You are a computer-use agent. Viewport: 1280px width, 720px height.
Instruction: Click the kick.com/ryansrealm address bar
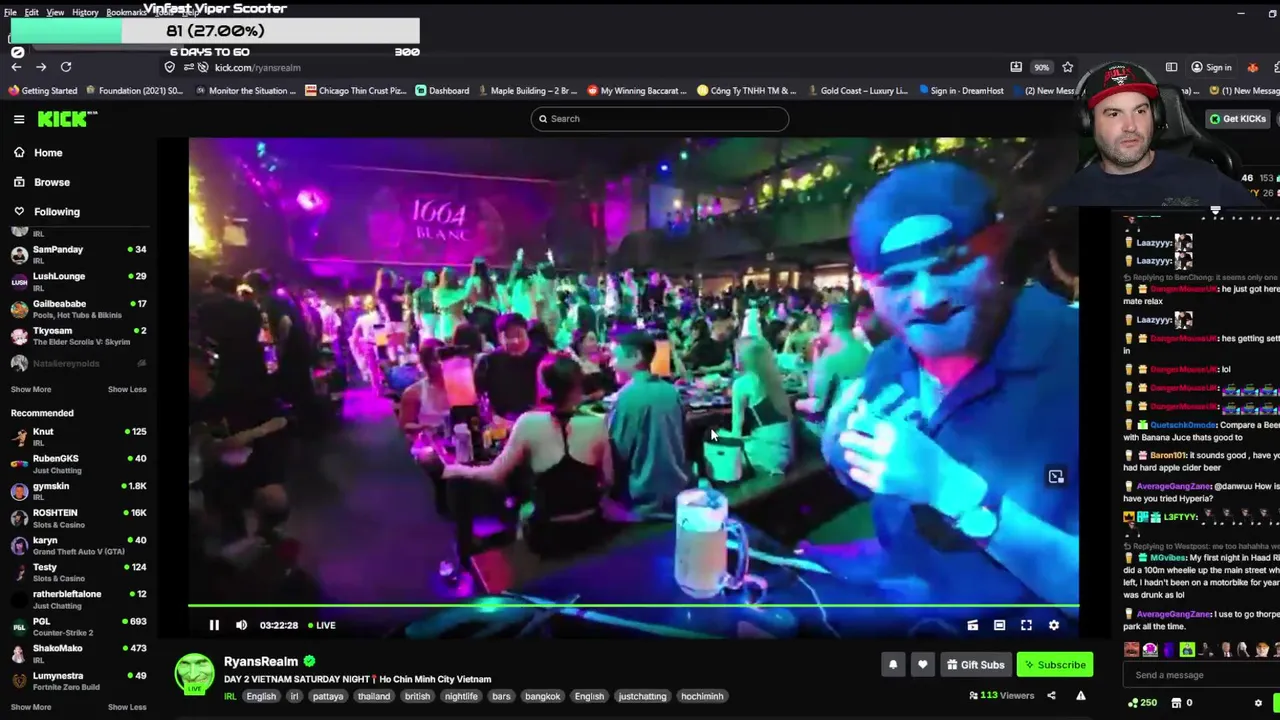(257, 67)
